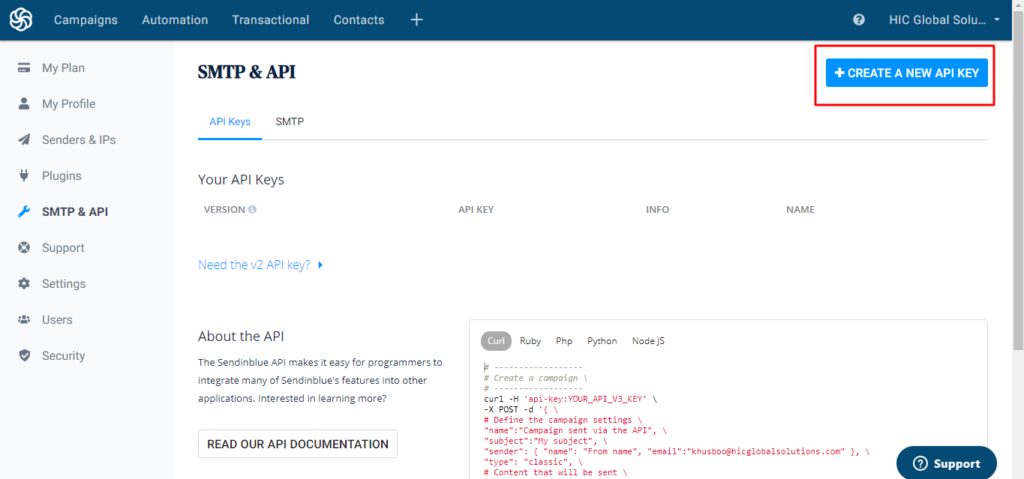
Task: Click the My Plan credit card icon
Action: [24, 68]
